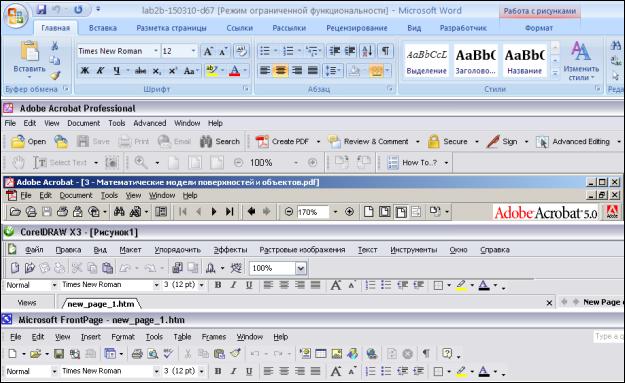Click the Save icon in Word quick access toolbar

41,10
